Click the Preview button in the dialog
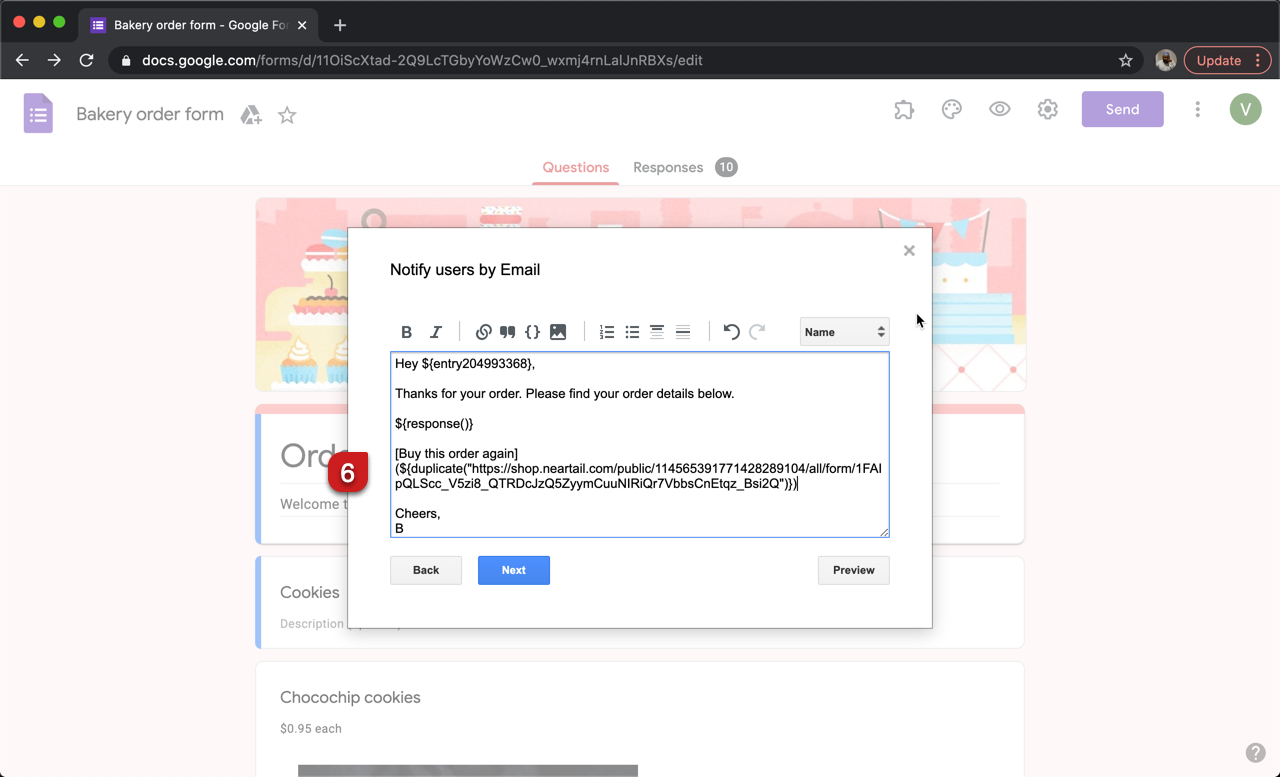 (853, 570)
